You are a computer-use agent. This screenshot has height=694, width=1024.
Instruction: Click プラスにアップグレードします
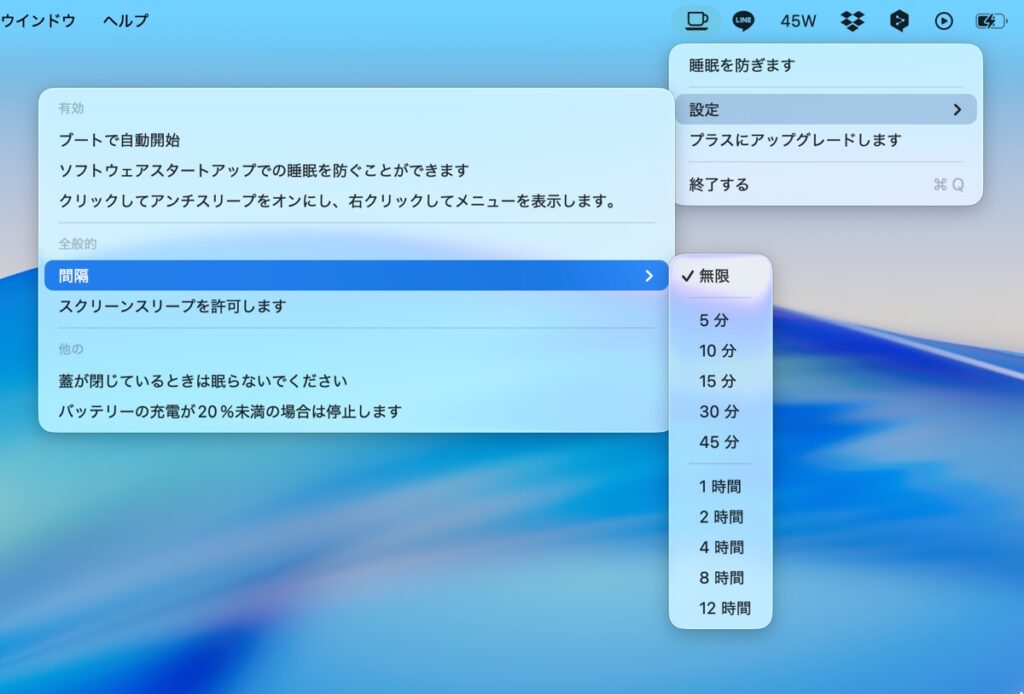click(x=795, y=140)
